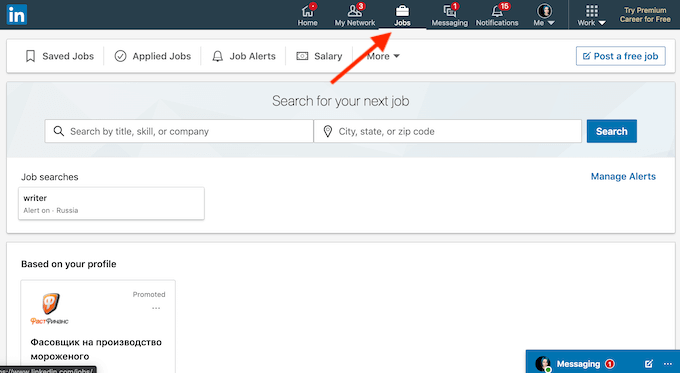Click the 'Based on your profile' heading
This screenshot has width=680, height=373.
click(x=69, y=264)
